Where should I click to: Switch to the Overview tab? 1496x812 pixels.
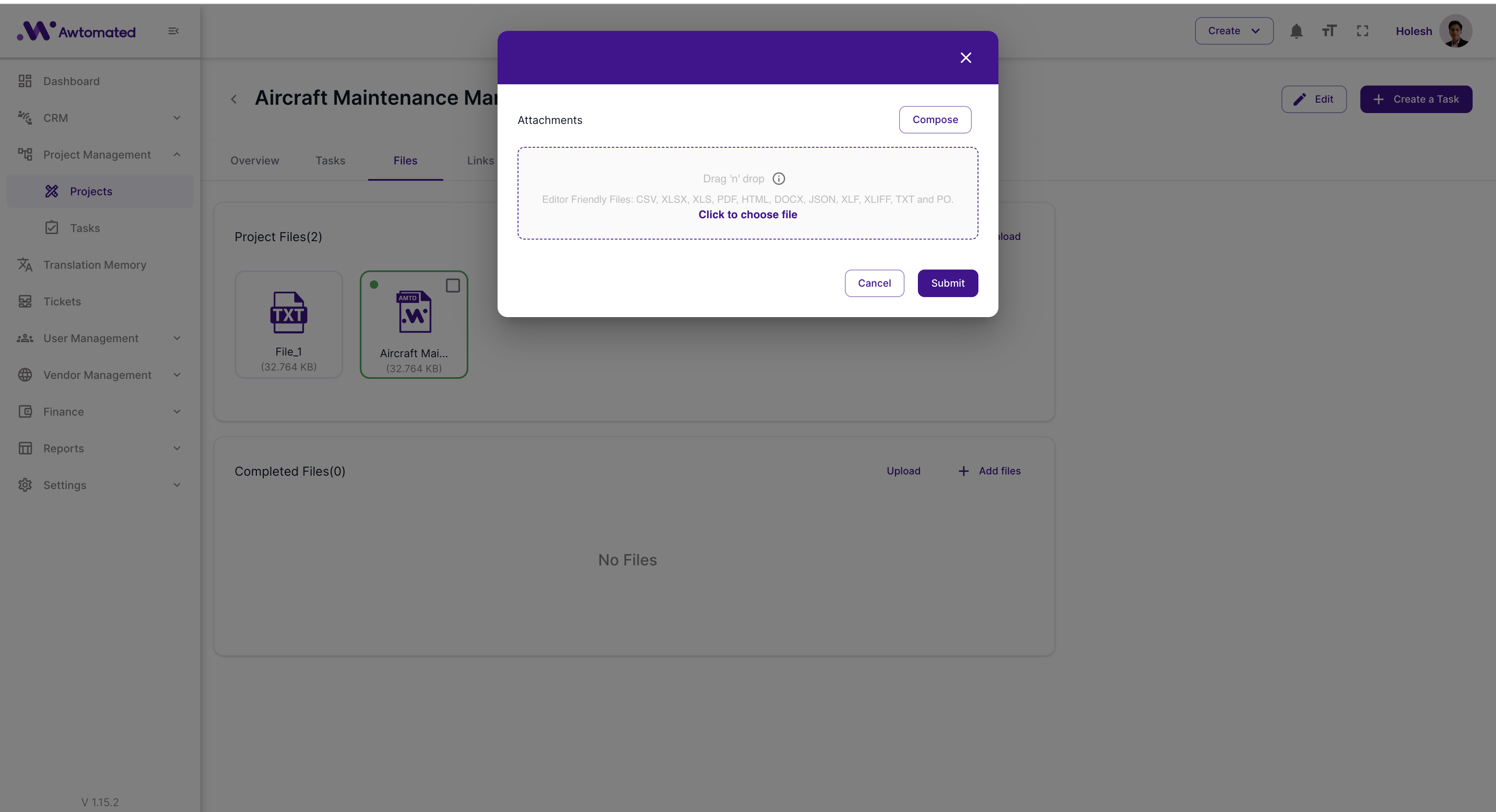point(254,161)
